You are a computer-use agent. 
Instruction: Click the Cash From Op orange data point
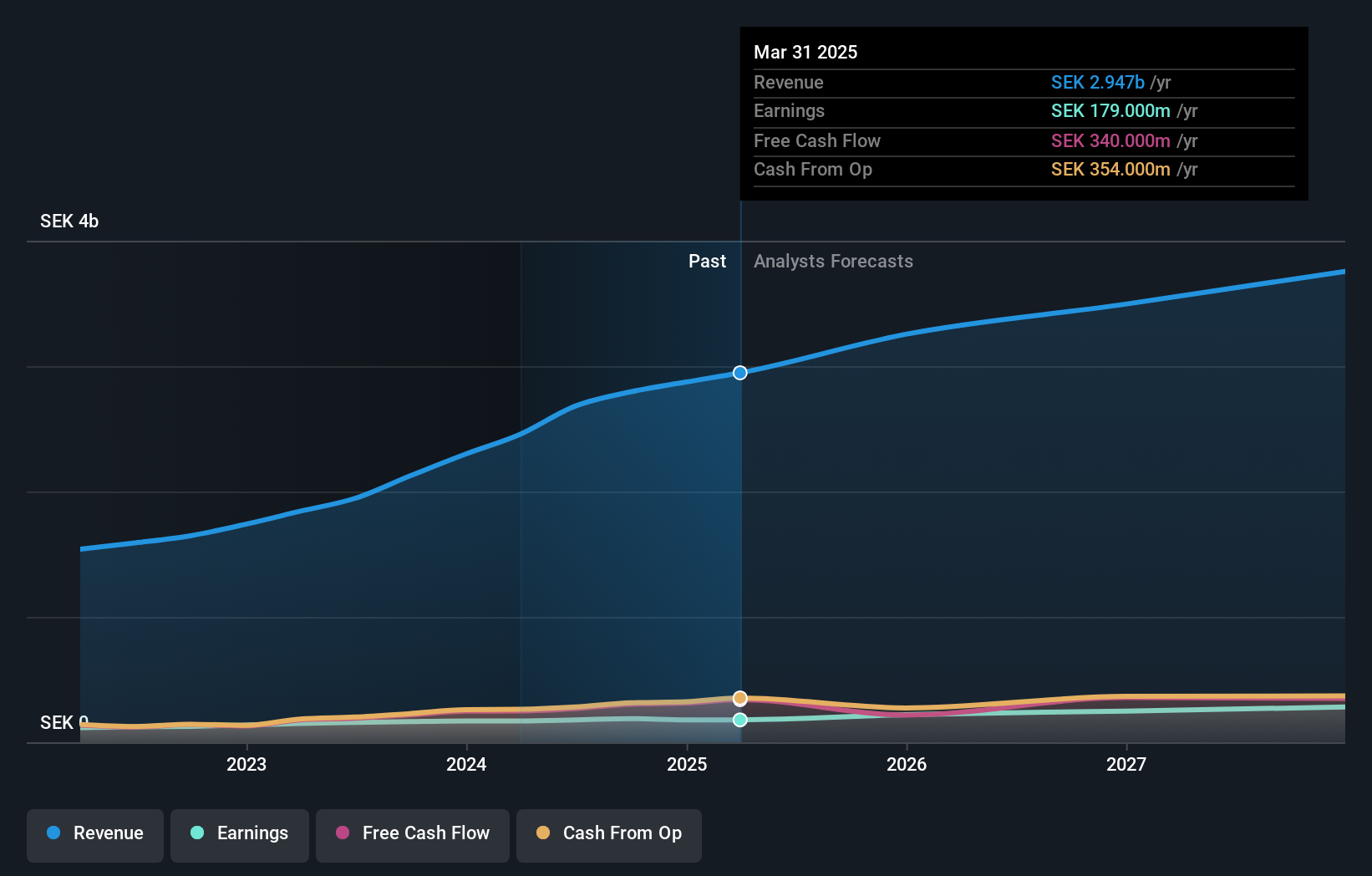pyautogui.click(x=740, y=698)
